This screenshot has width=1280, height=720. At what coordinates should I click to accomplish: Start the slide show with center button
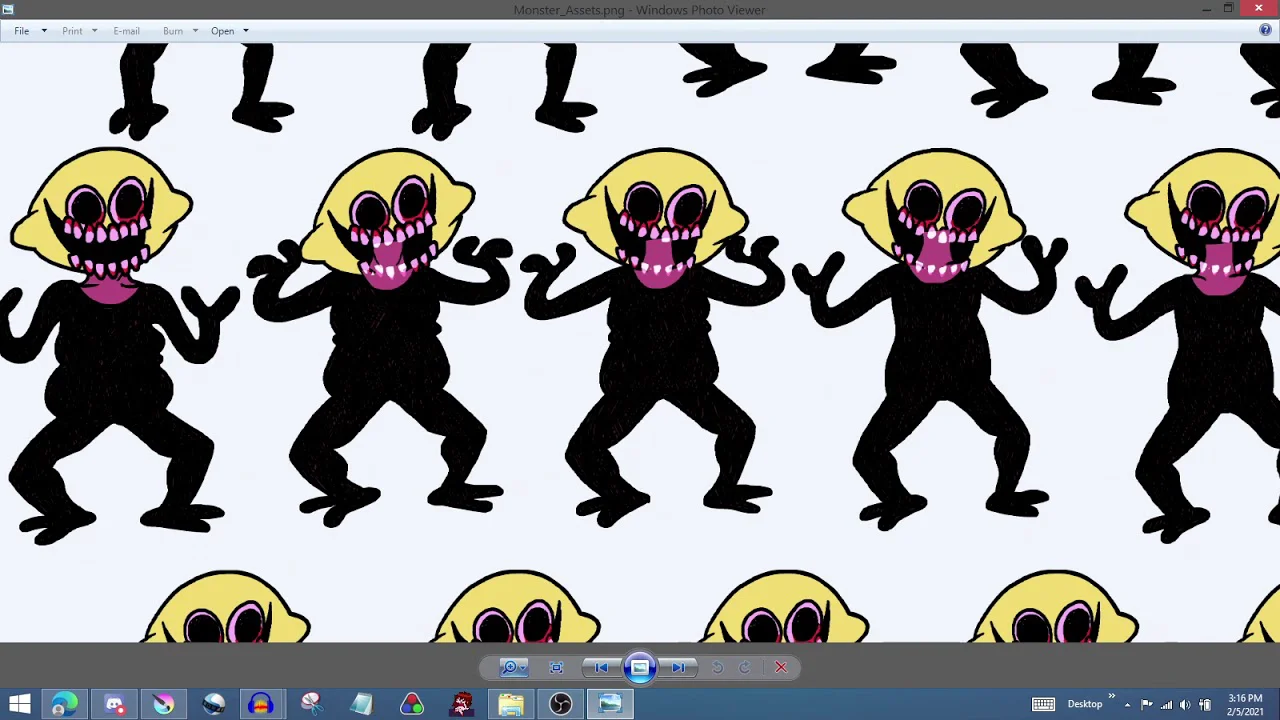tap(640, 668)
